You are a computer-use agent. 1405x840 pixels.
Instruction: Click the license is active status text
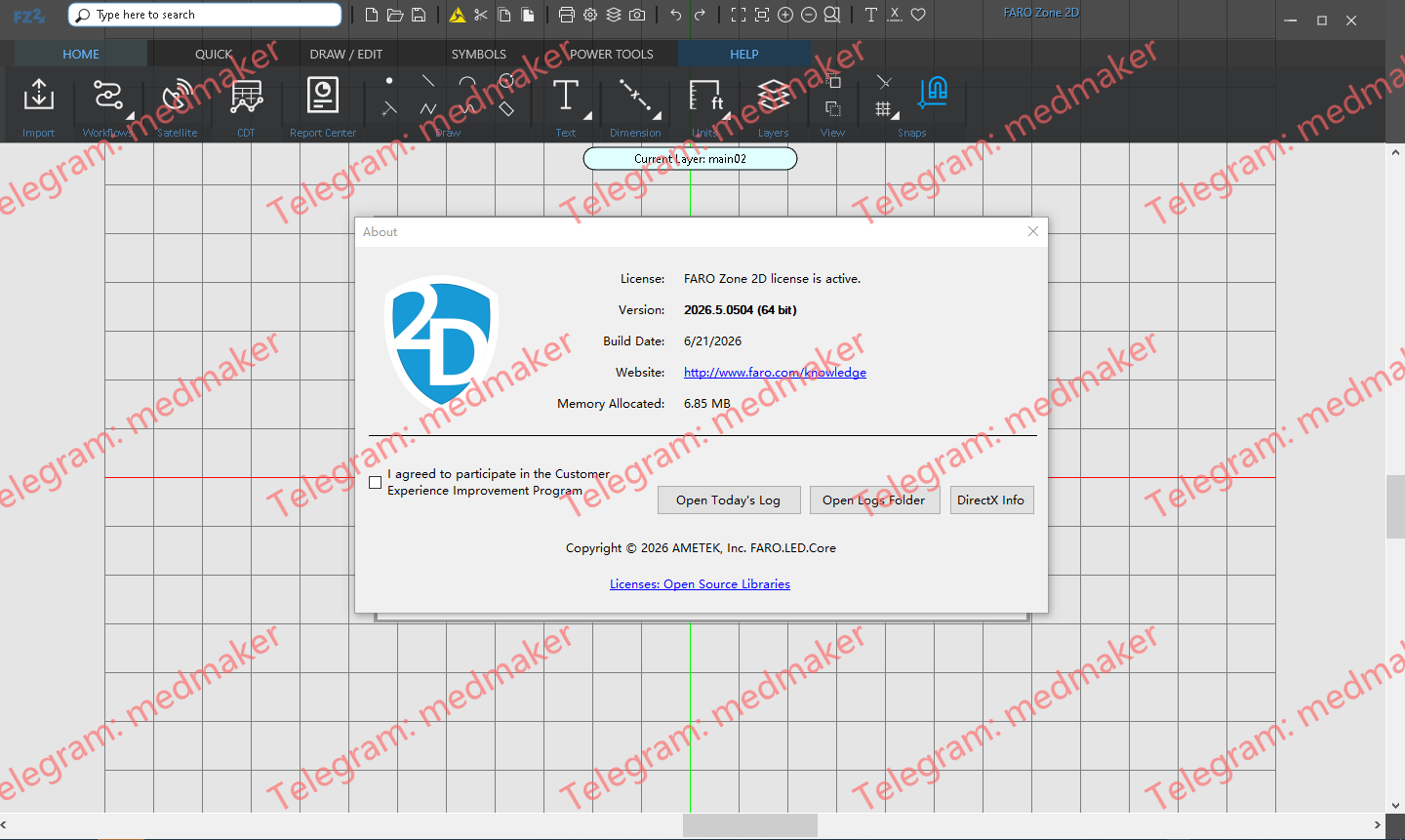(x=772, y=279)
